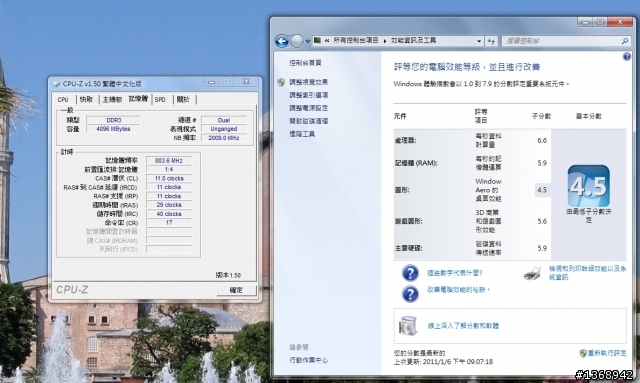Screen dimensions: 640x383
Task: Switch to the CPU tab in CPU-Z
Action: [x=63, y=100]
